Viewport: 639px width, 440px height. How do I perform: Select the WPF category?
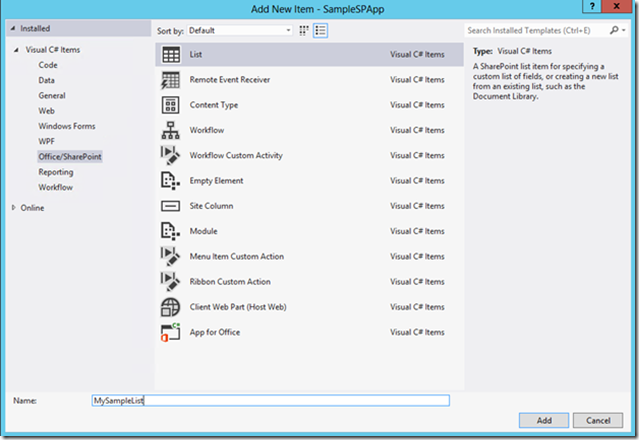coord(46,141)
